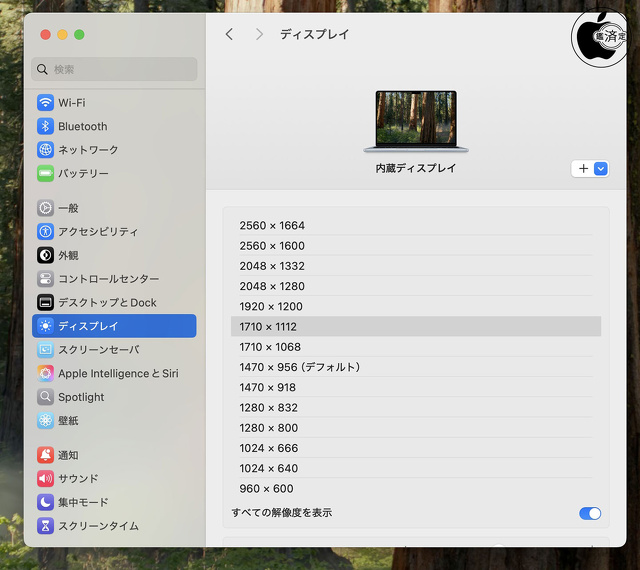Choose resolution 1280 × 832
This screenshot has width=640, height=570.
[x=416, y=407]
